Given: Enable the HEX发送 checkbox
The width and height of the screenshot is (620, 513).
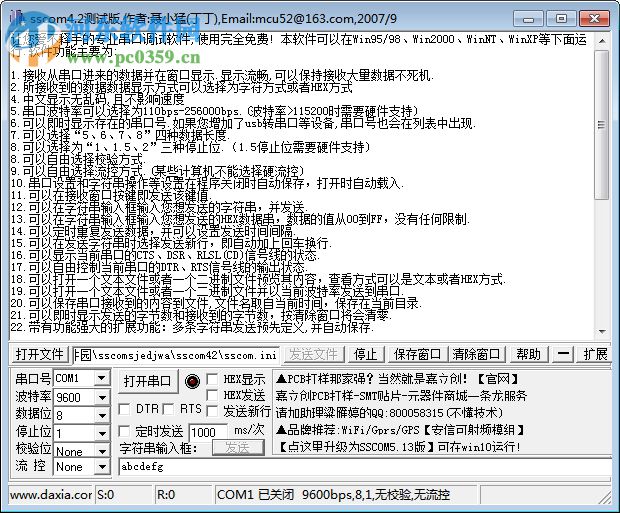Looking at the screenshot, I should pos(212,395).
